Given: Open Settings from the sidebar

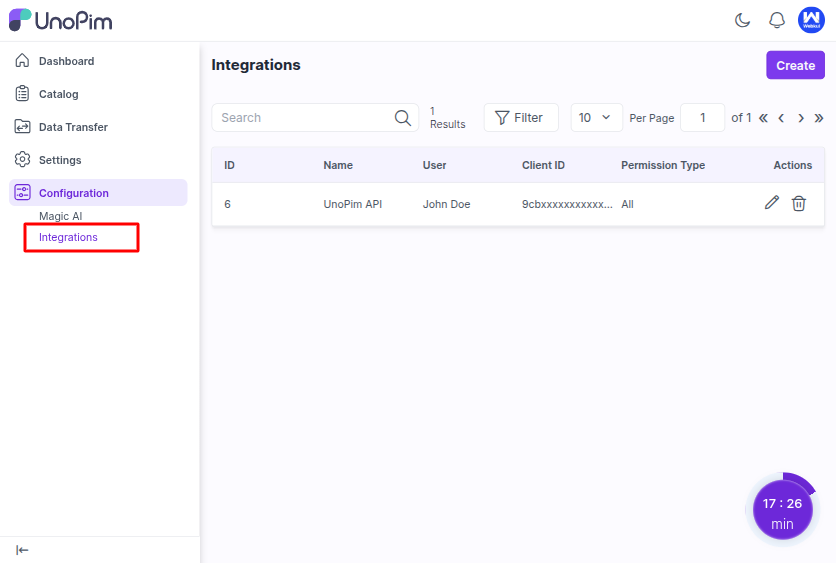Looking at the screenshot, I should tap(60, 160).
